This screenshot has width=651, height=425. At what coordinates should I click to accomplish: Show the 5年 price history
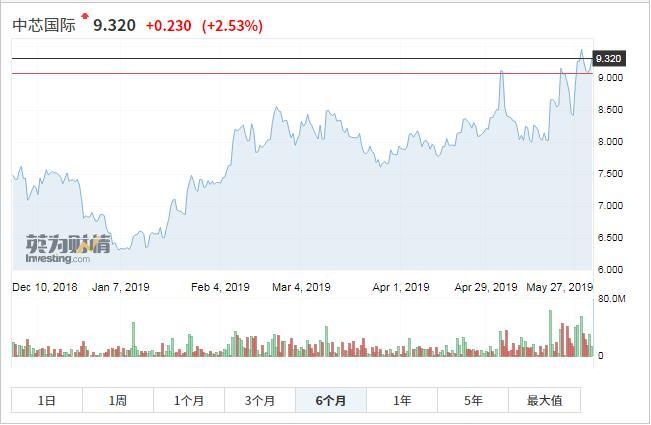(x=473, y=400)
